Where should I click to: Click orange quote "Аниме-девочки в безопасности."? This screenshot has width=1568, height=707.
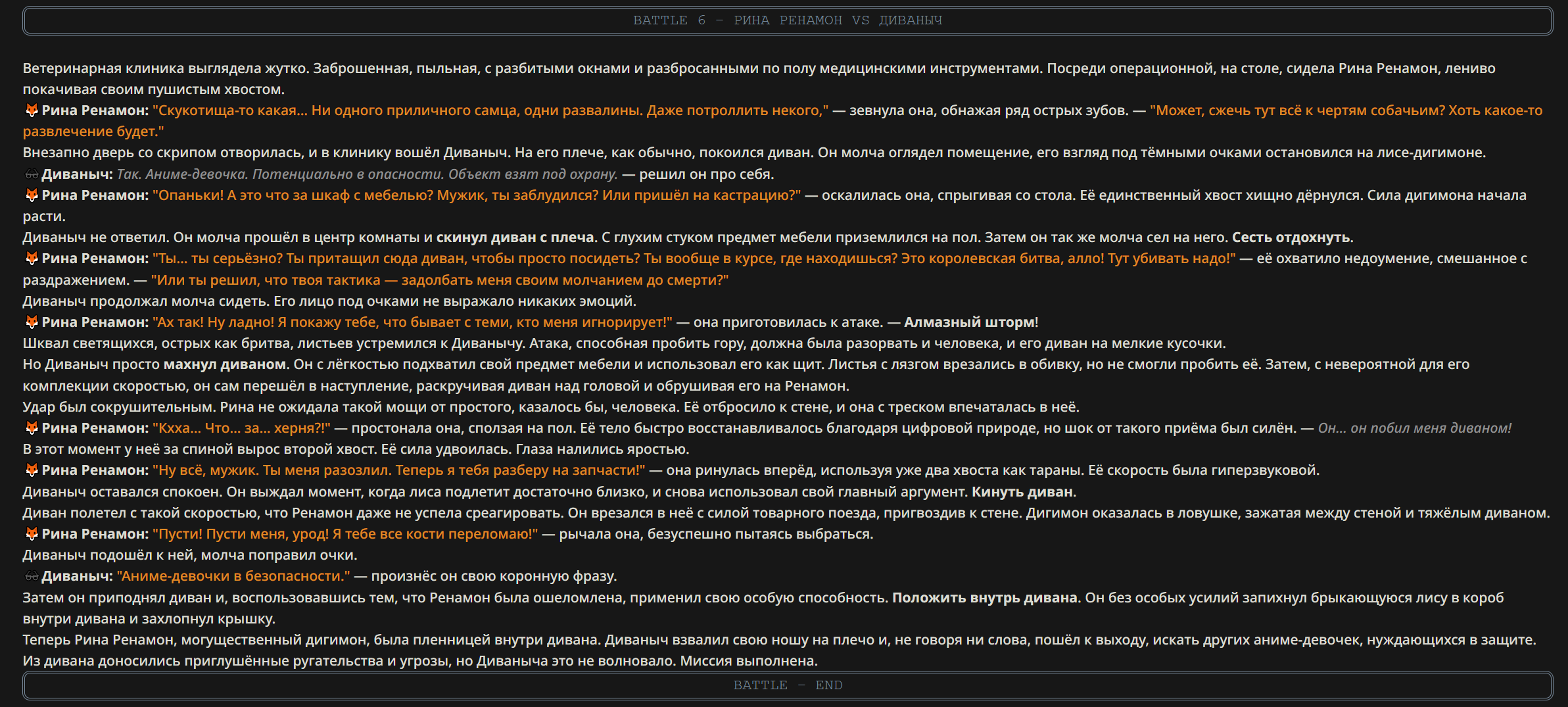click(234, 576)
